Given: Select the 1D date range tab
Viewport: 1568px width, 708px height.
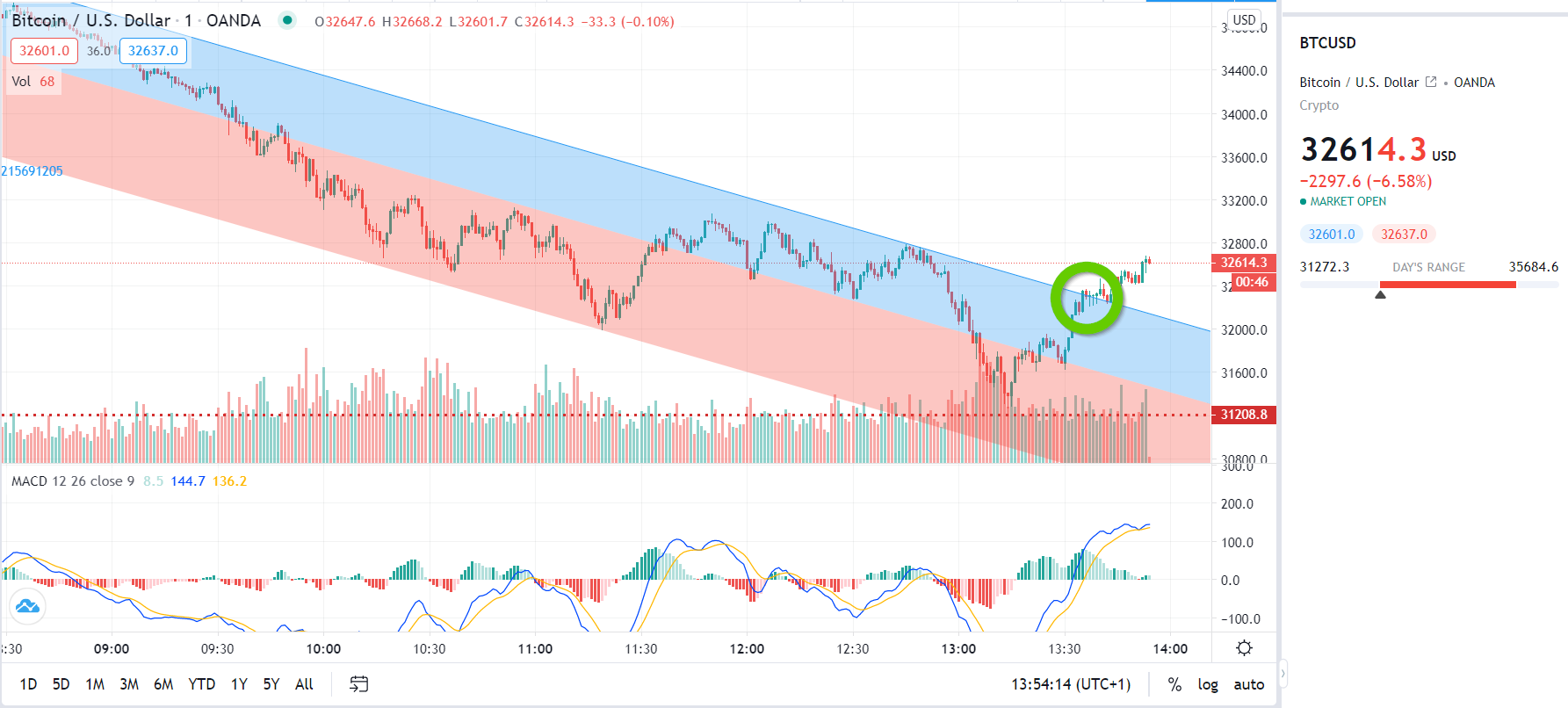Looking at the screenshot, I should (x=29, y=683).
